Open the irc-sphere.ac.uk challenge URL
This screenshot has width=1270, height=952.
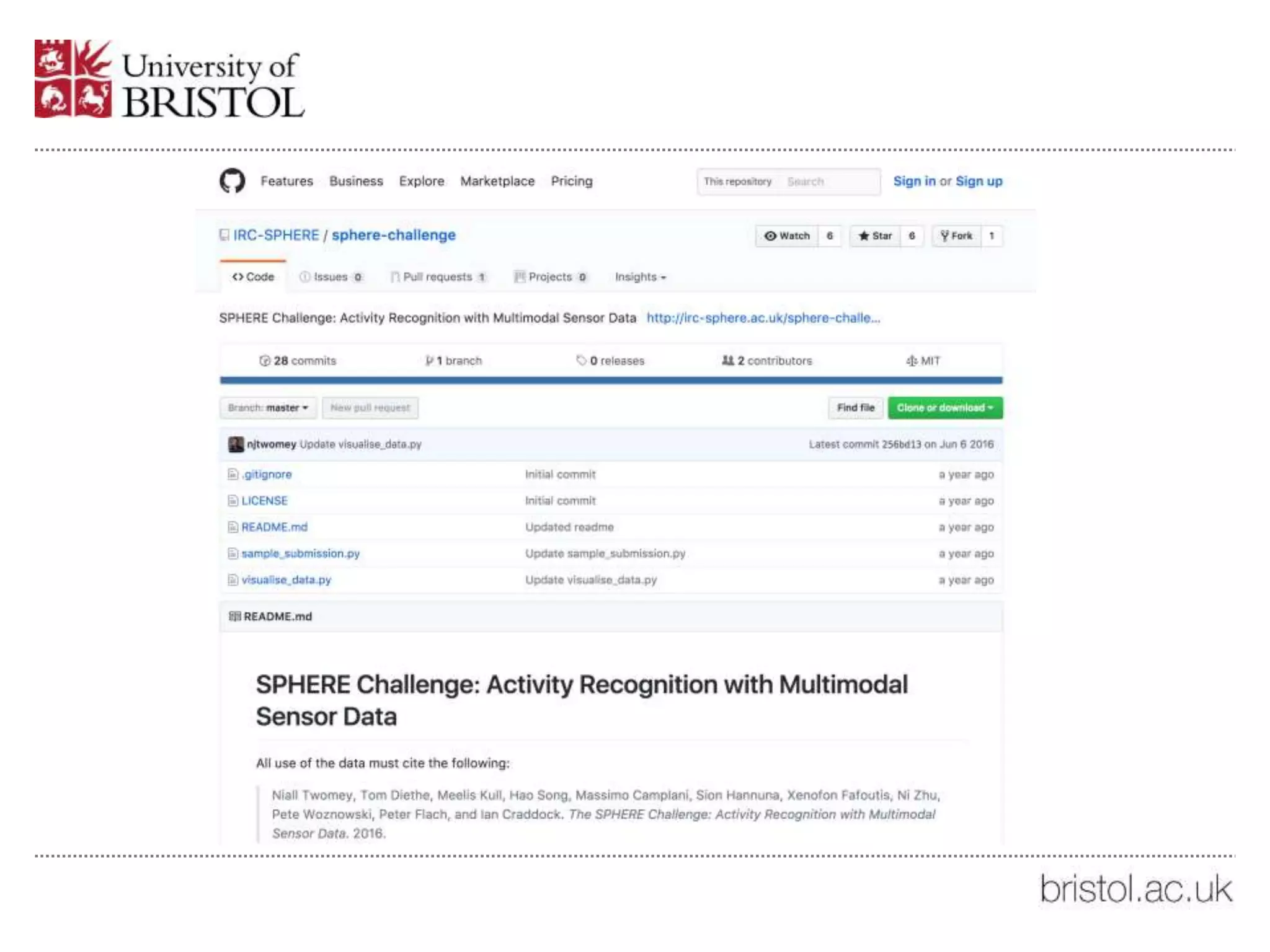point(763,318)
